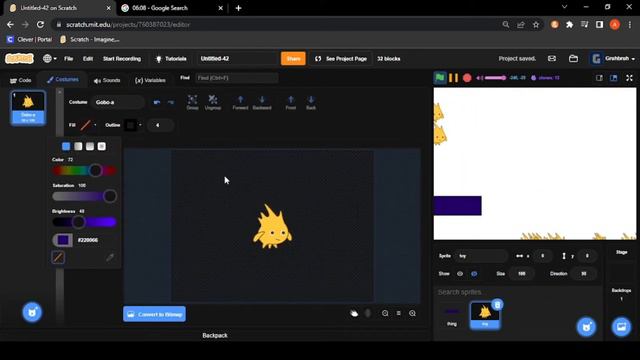Click the redo arrow in costume editor
The image size is (640, 360).
(x=171, y=102)
